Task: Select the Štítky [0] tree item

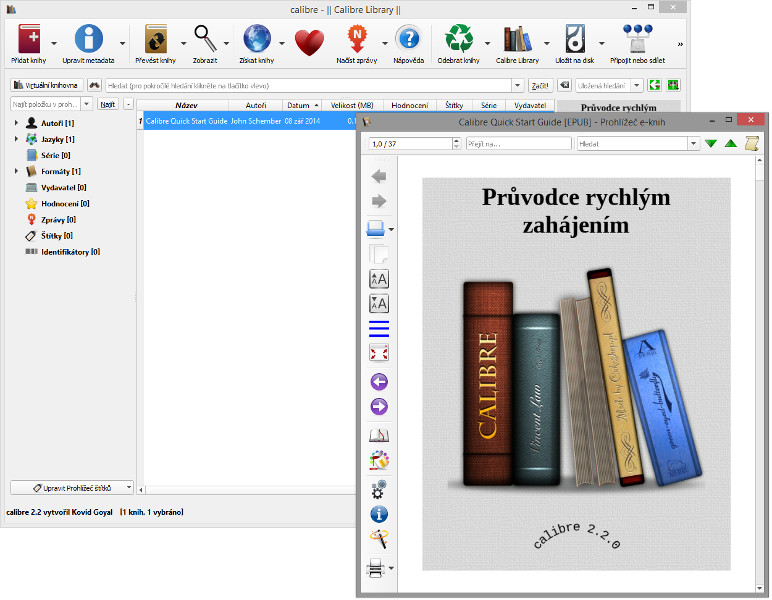Action: click(57, 235)
